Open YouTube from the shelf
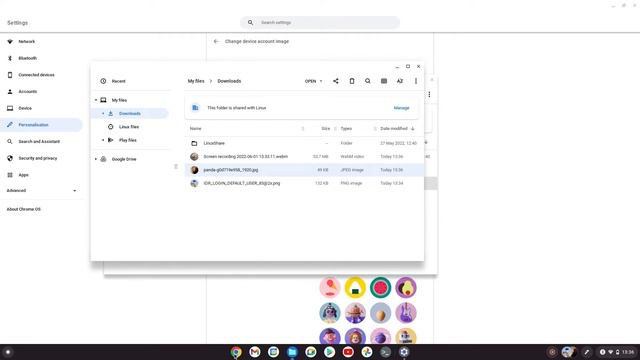This screenshot has height=360, width=640. point(348,352)
